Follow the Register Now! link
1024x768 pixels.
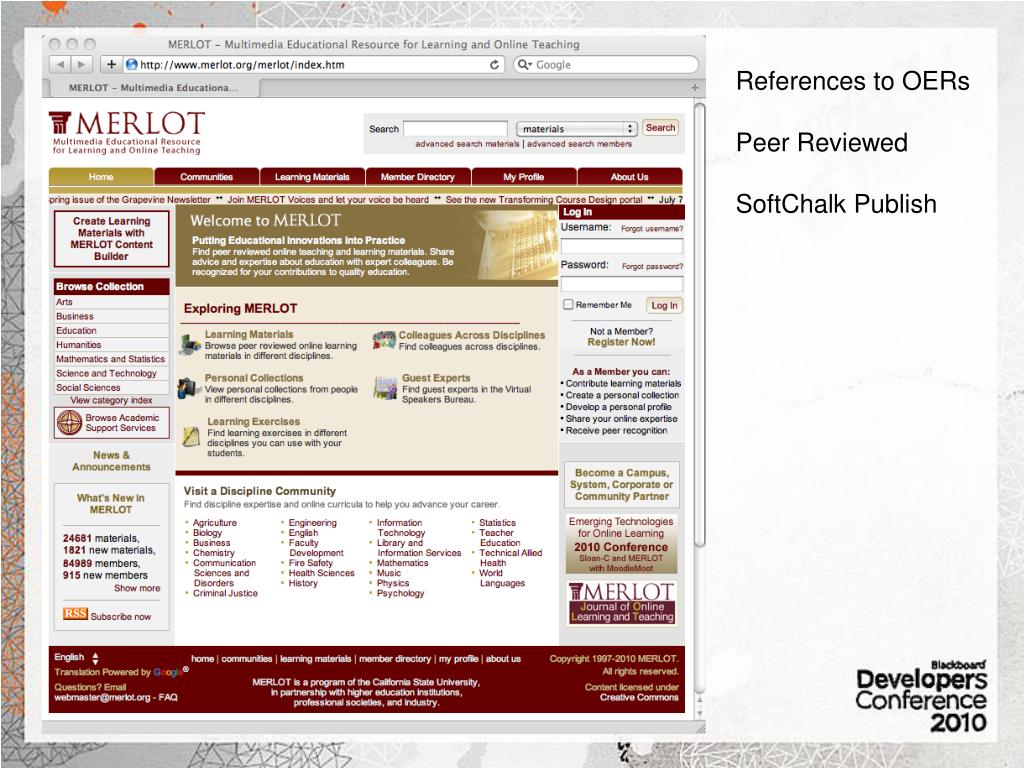pos(621,342)
